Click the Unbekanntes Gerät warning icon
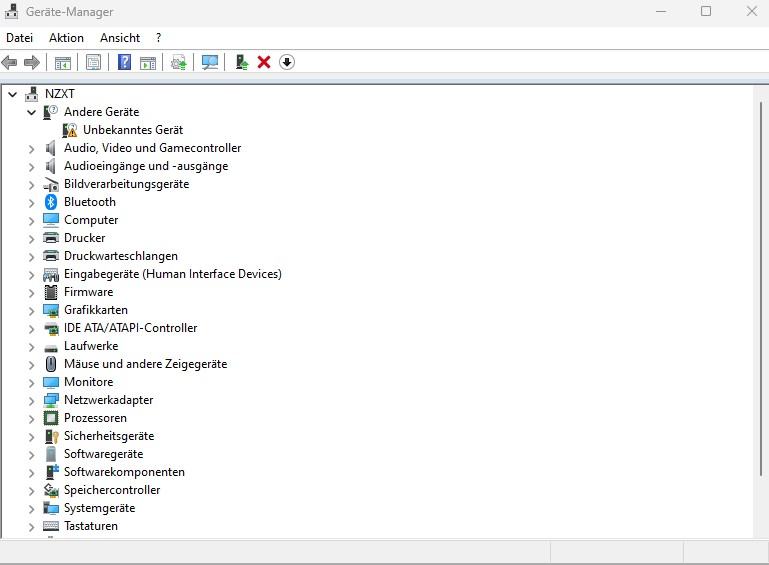 70,130
